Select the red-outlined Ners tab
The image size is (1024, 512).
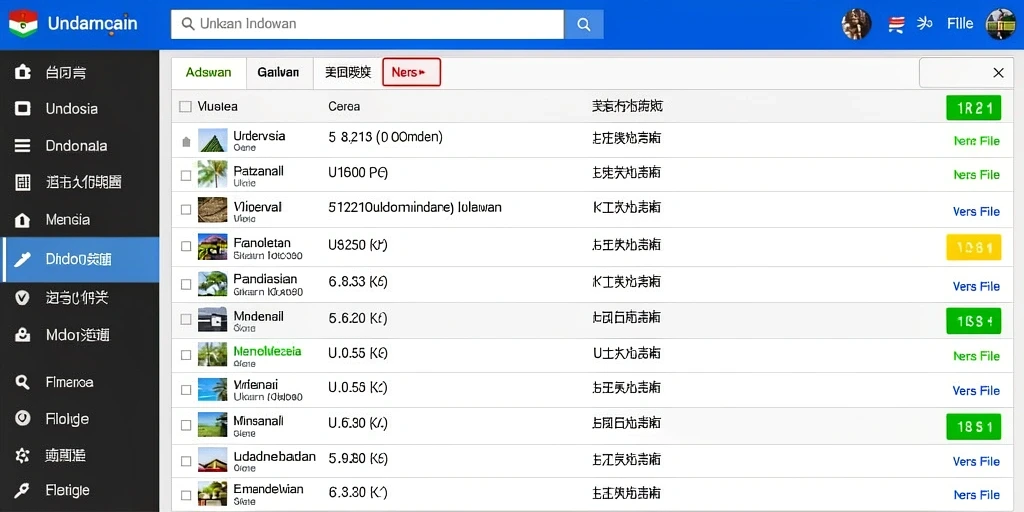(411, 72)
